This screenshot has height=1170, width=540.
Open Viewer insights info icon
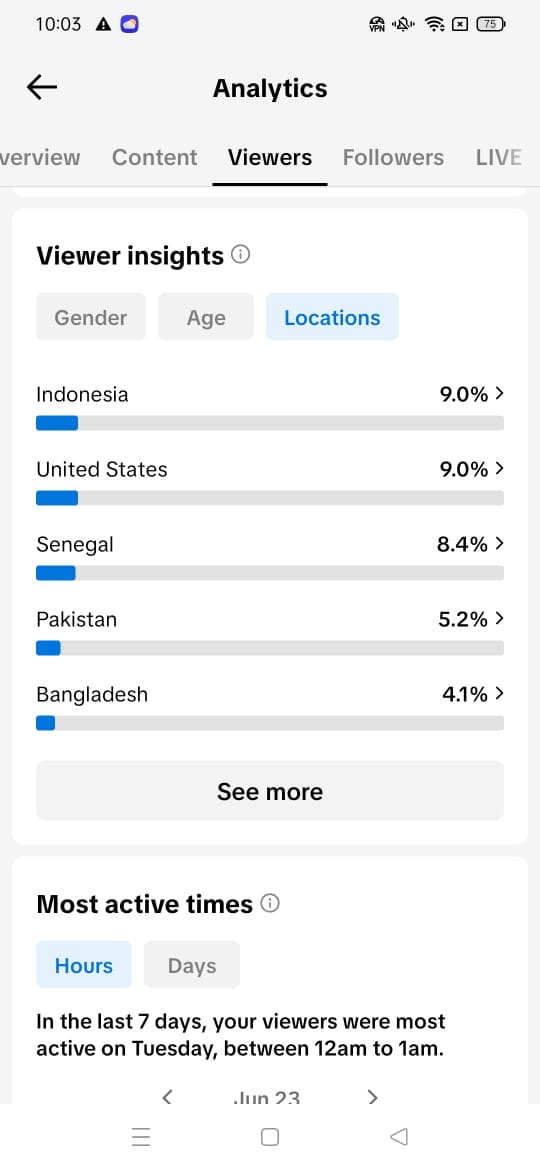click(x=240, y=255)
